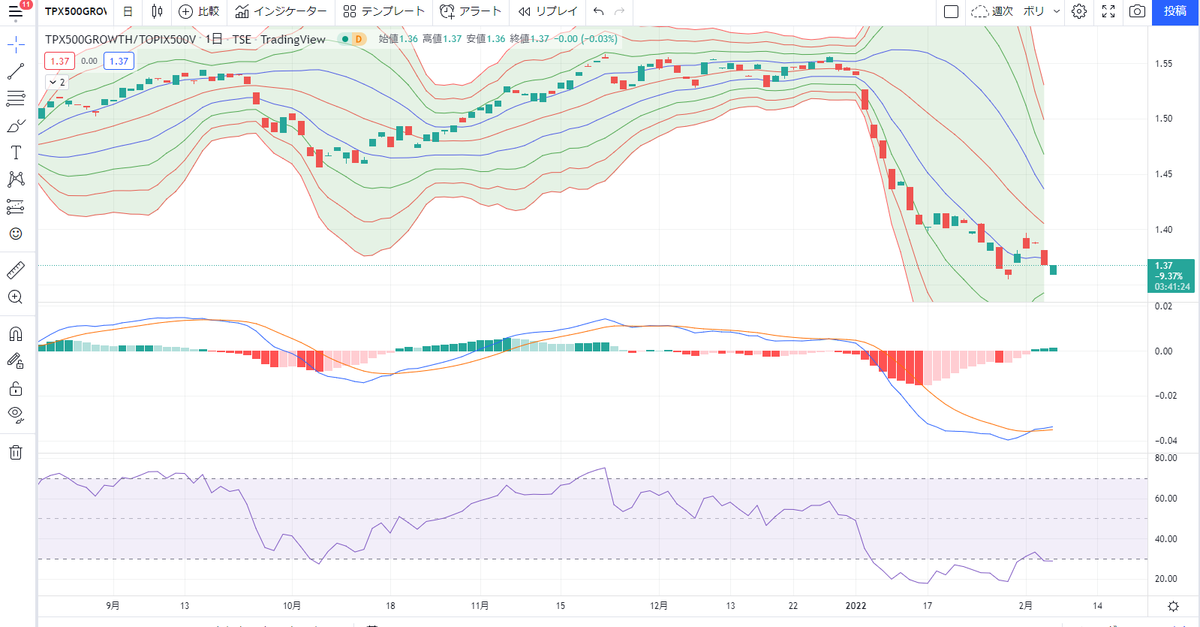This screenshot has height=627, width=1200.
Task: Open the prediction and measurement tools
Action: (15, 206)
